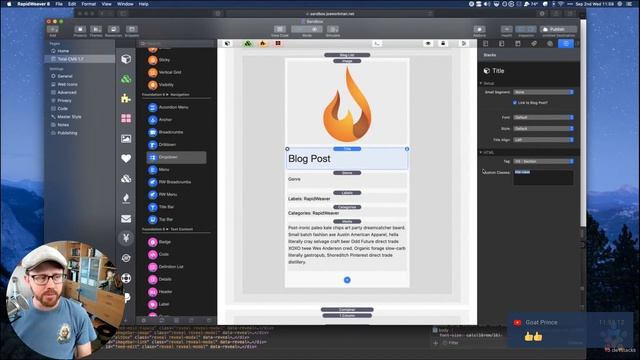Open the View menu

click(106, 4)
